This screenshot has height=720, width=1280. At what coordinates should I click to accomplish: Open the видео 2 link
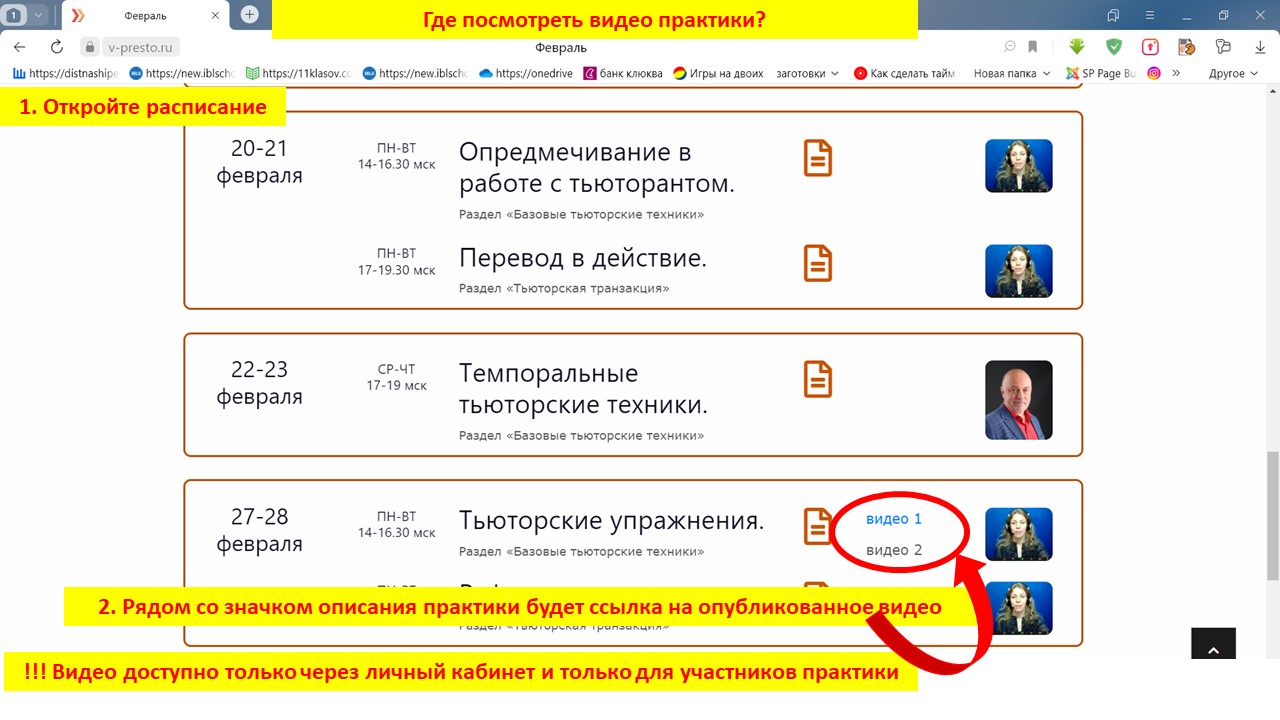click(894, 550)
